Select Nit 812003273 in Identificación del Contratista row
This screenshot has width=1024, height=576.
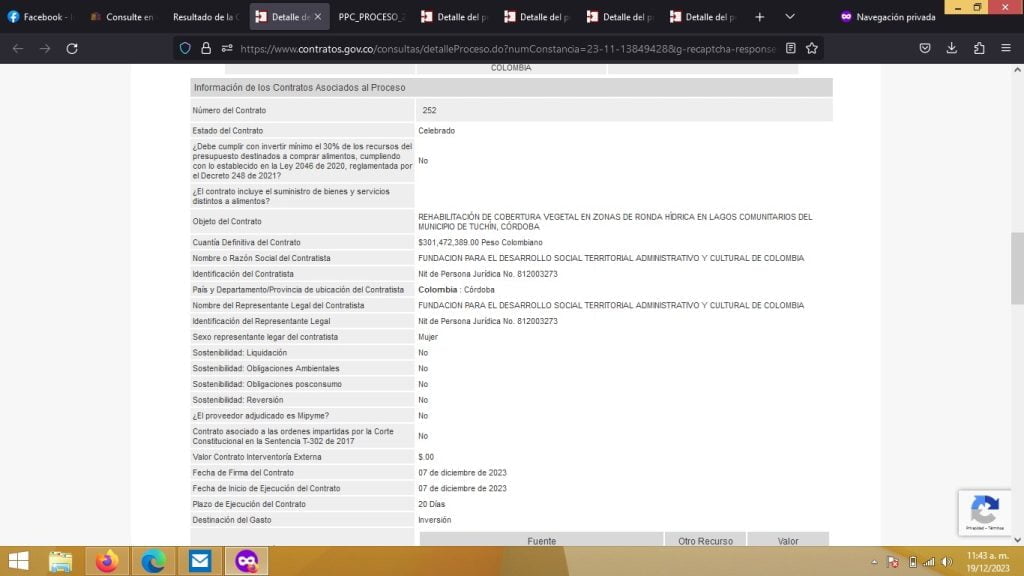[x=488, y=274]
